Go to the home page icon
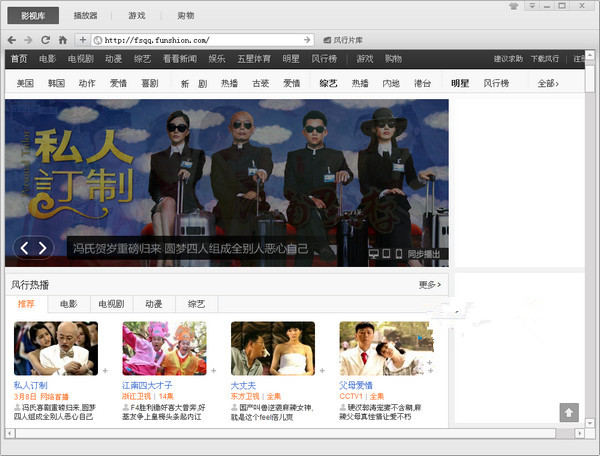This screenshot has height=456, width=600. [x=62, y=40]
